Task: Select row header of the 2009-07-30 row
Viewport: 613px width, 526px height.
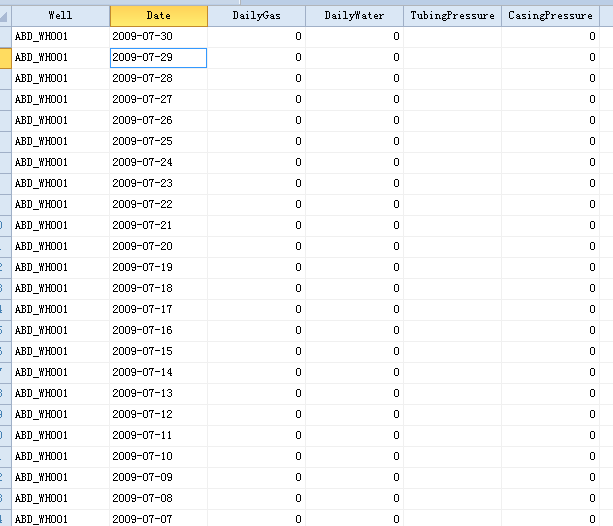Action: (x=5, y=37)
